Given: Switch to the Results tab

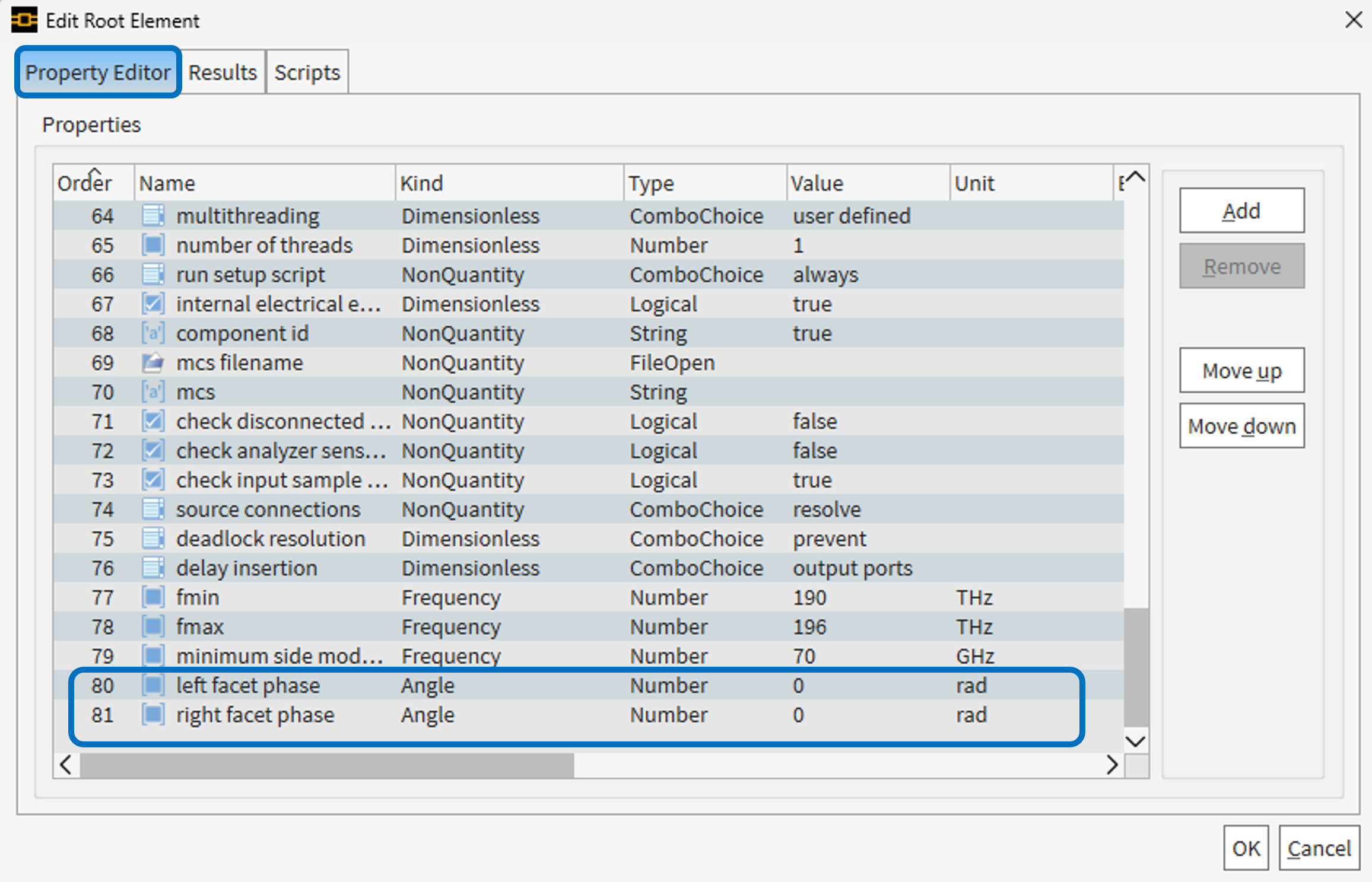Looking at the screenshot, I should 223,72.
